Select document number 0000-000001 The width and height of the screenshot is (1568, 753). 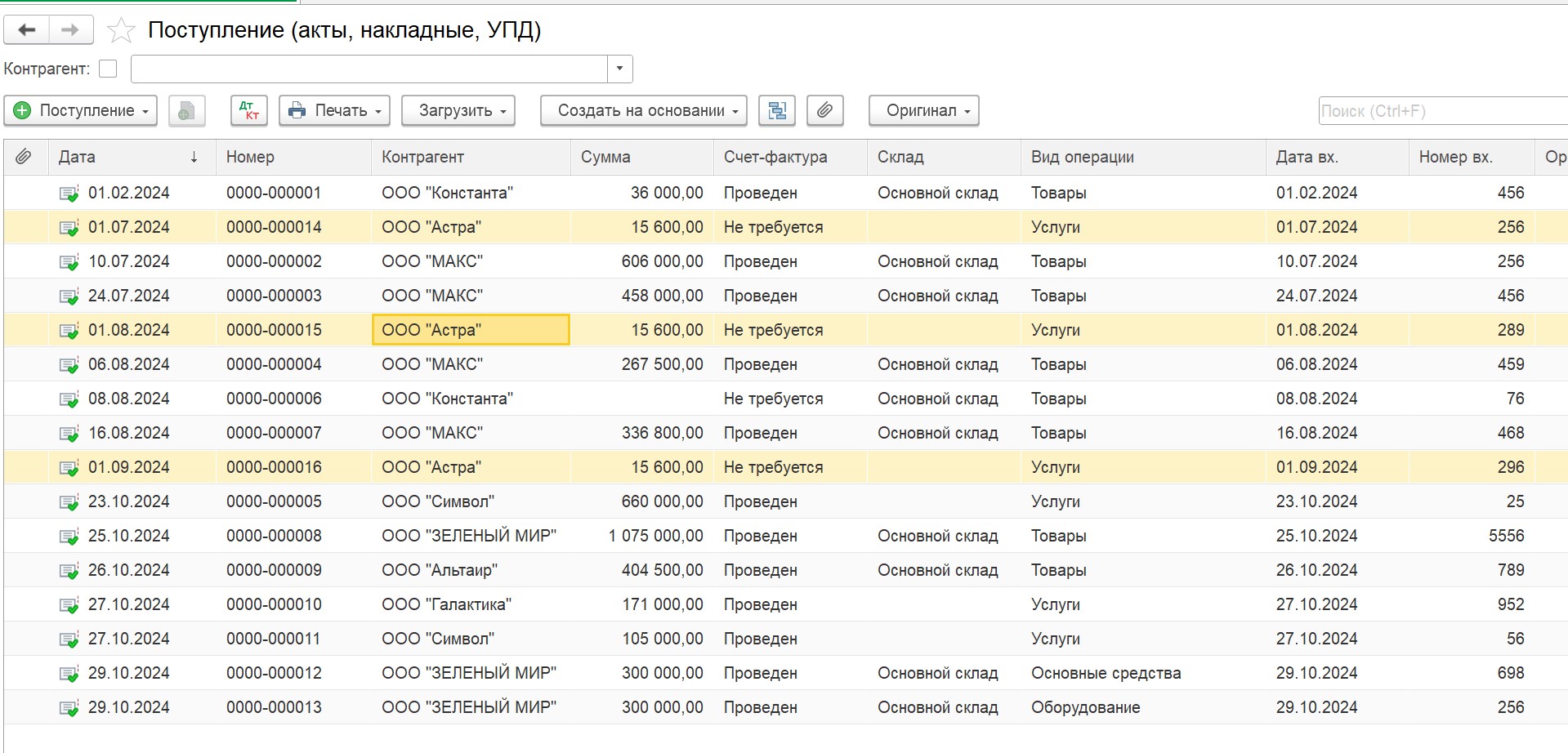[274, 193]
